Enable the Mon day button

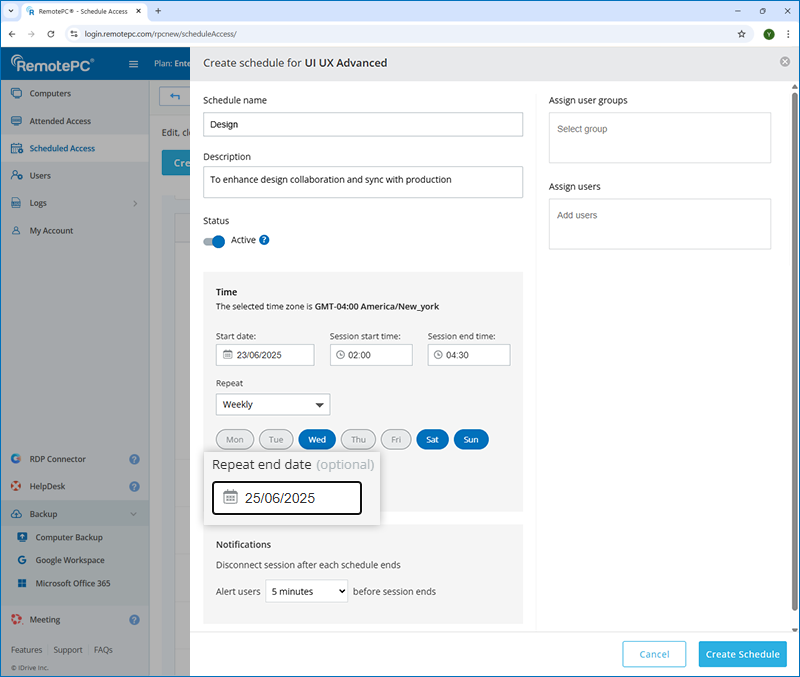click(x=235, y=439)
